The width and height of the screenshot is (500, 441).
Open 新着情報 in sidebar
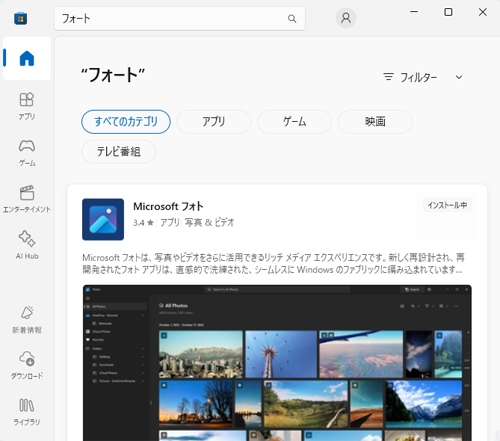27,319
